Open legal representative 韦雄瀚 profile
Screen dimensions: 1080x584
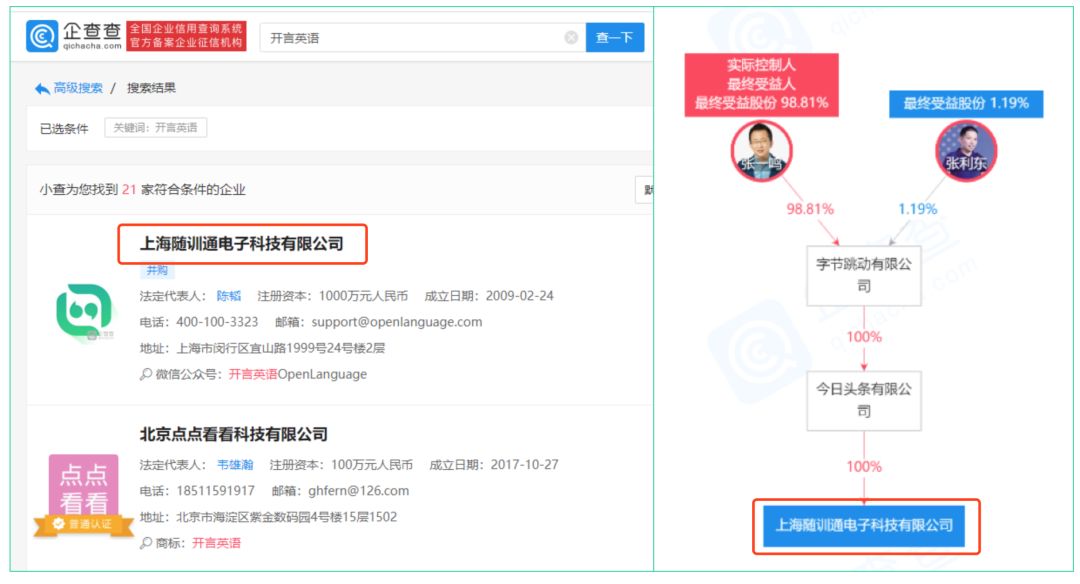tap(235, 465)
